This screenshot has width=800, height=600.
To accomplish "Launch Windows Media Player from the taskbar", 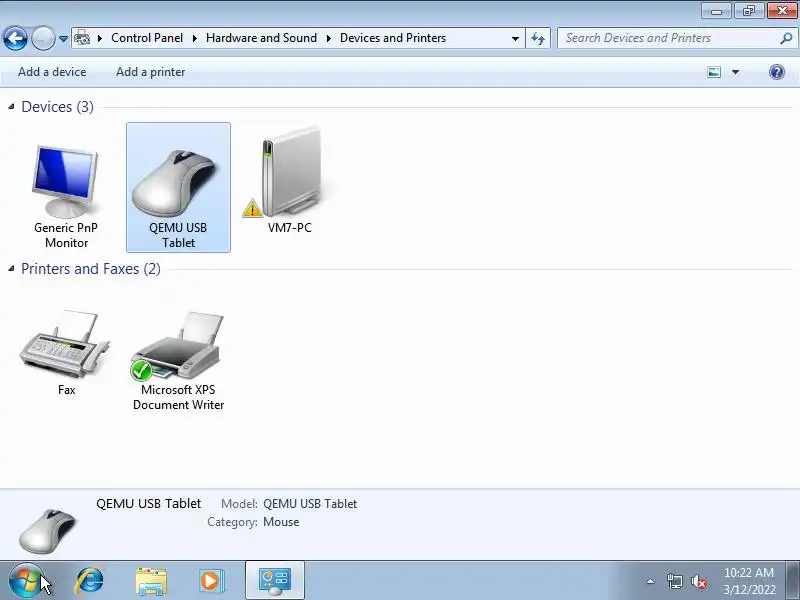I will click(x=211, y=581).
